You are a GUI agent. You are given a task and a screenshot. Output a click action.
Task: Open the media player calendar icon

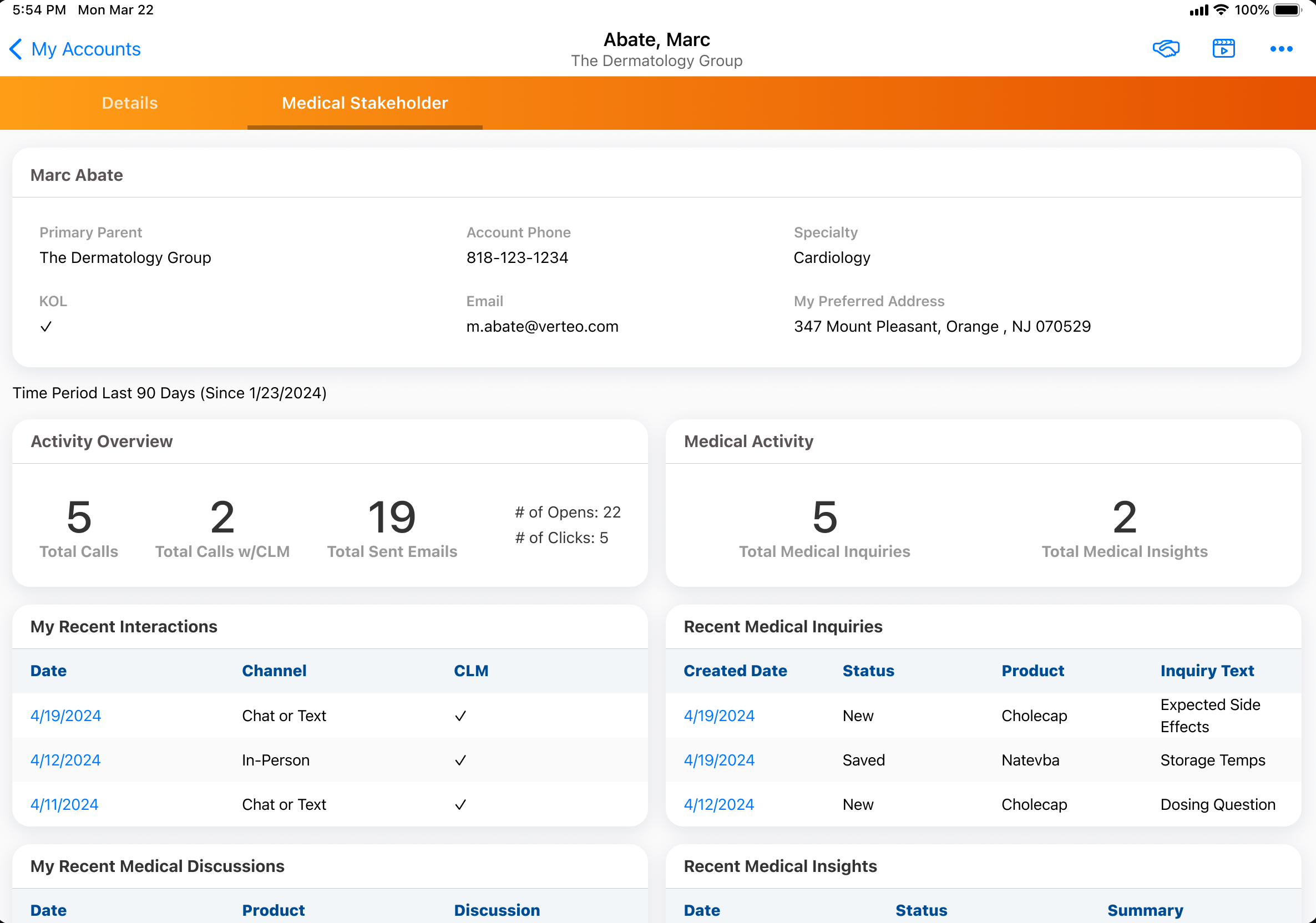click(x=1223, y=49)
